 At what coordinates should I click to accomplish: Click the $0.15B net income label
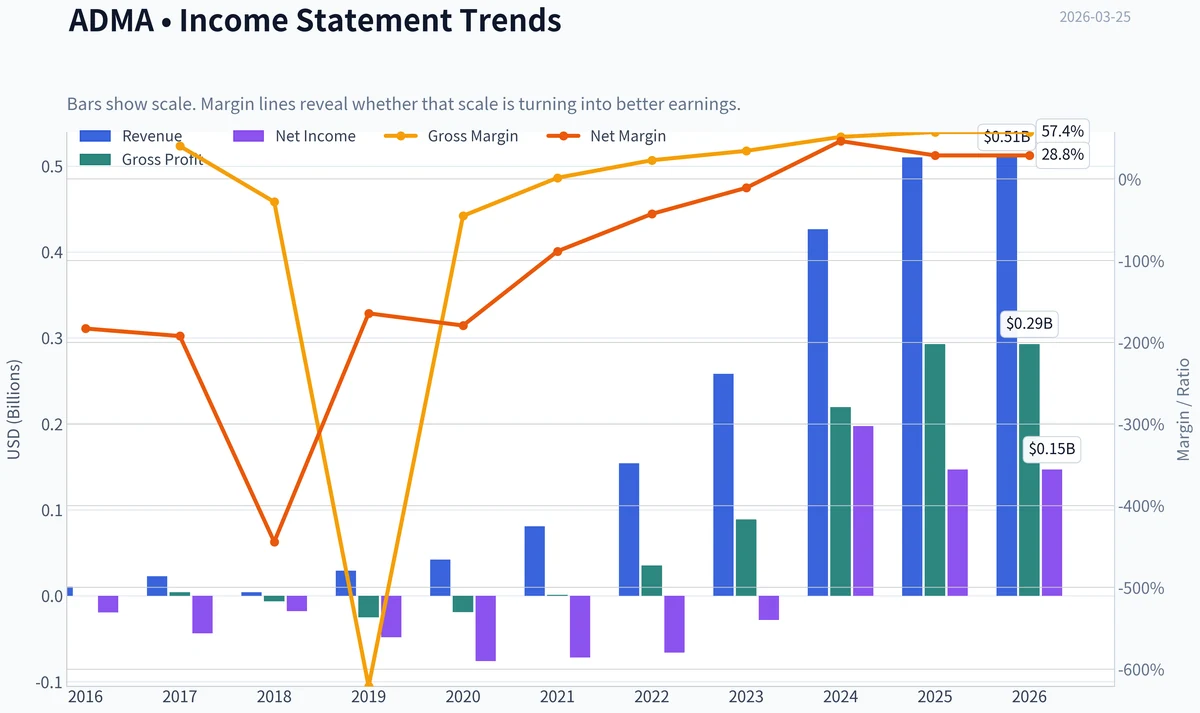1052,450
